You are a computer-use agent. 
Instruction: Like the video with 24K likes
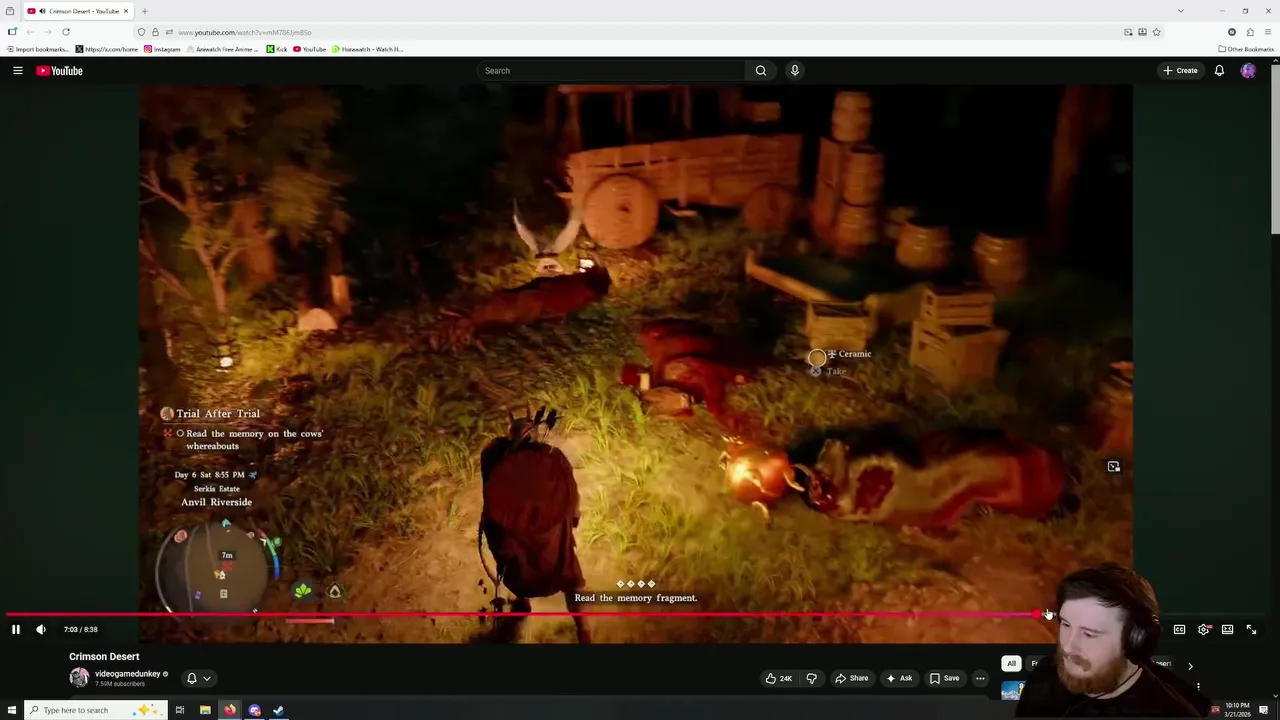pyautogui.click(x=779, y=678)
